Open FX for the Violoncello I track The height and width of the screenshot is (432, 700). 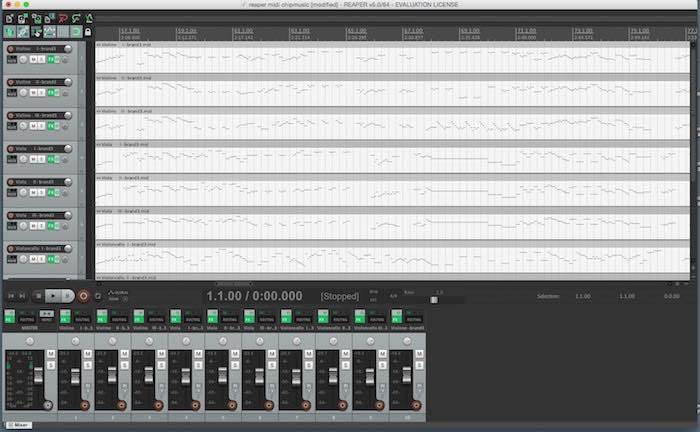[x=51, y=259]
